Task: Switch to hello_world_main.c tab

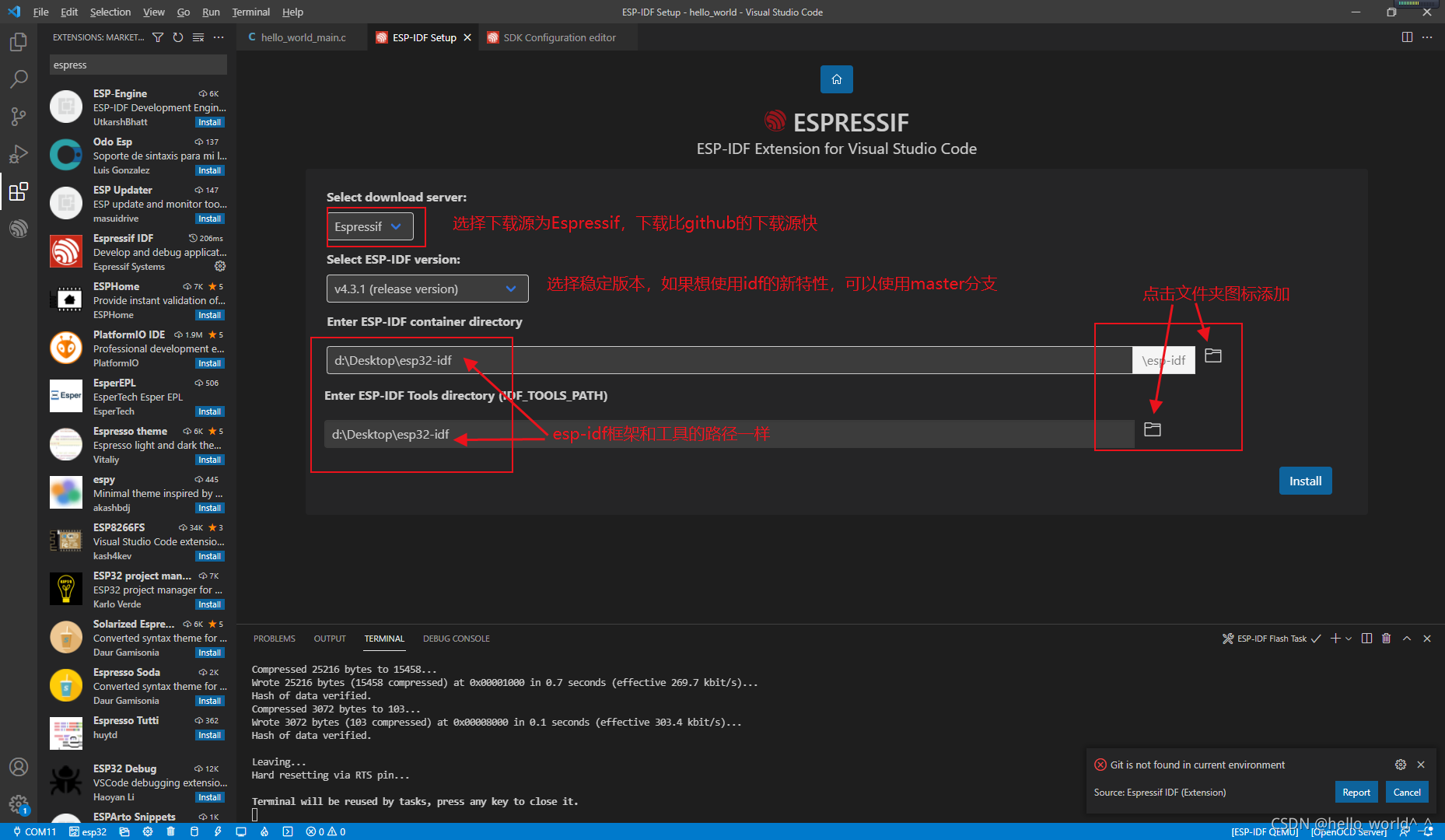Action: point(302,37)
